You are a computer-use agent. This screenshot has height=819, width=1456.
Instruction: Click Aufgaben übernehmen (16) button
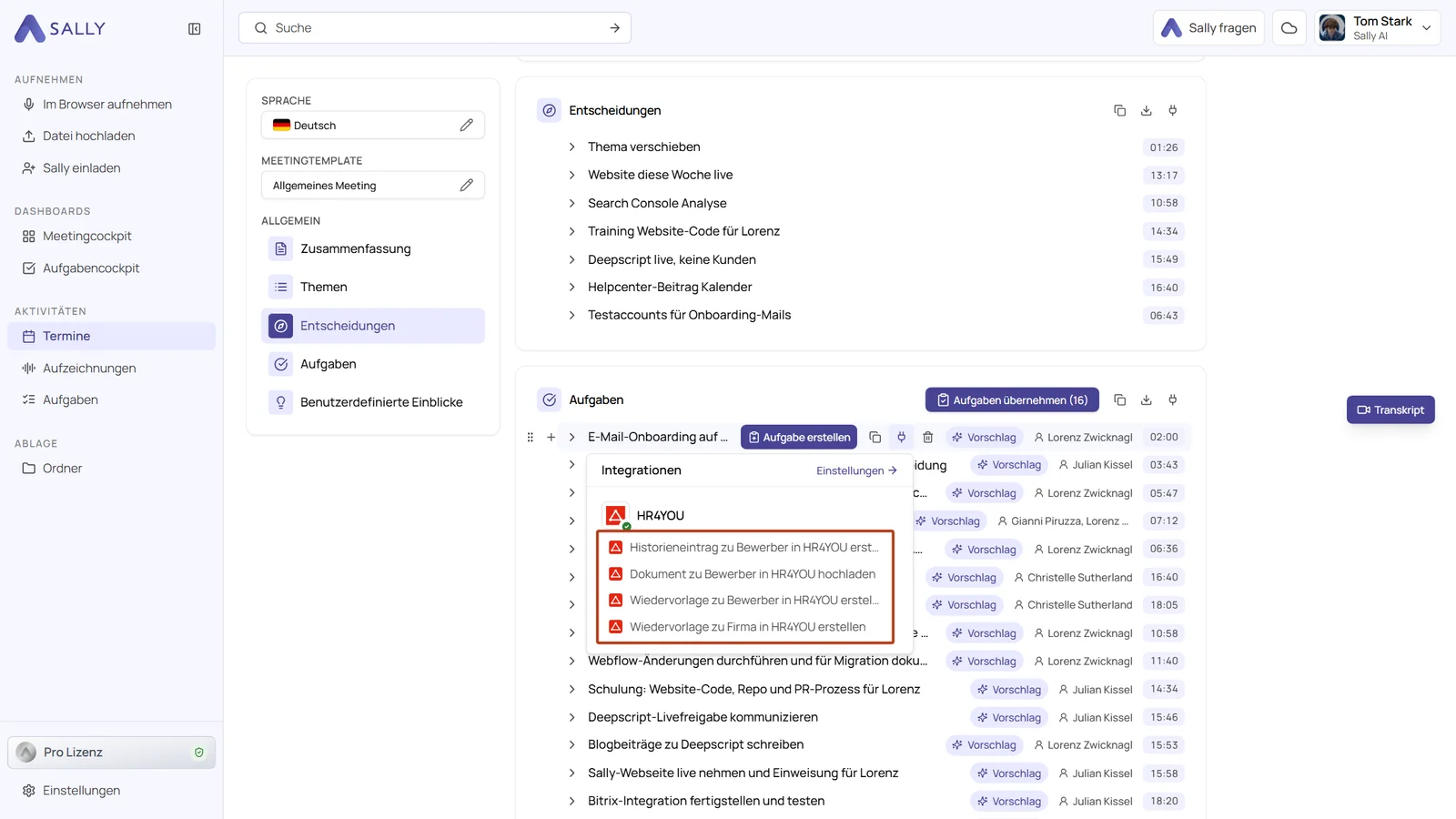pyautogui.click(x=1012, y=400)
